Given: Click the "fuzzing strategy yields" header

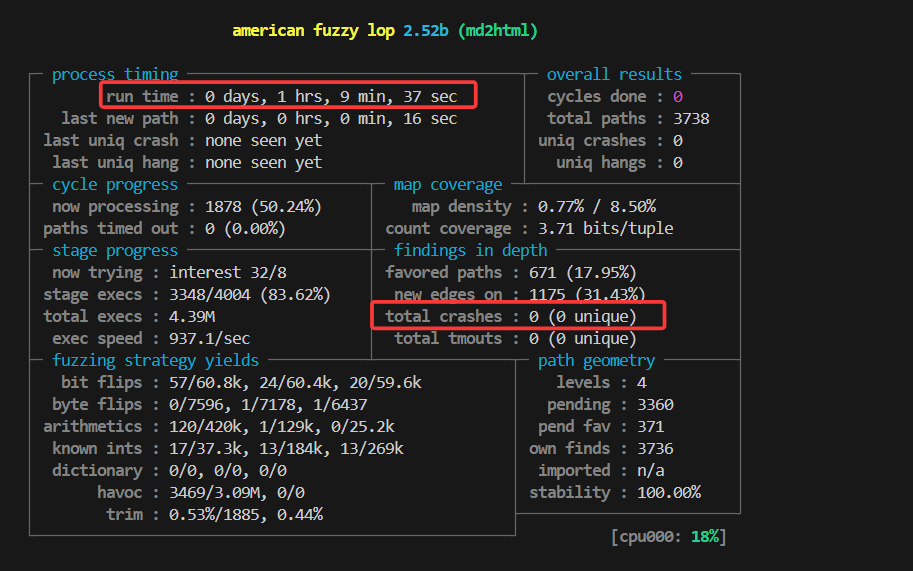Looking at the screenshot, I should [x=155, y=360].
